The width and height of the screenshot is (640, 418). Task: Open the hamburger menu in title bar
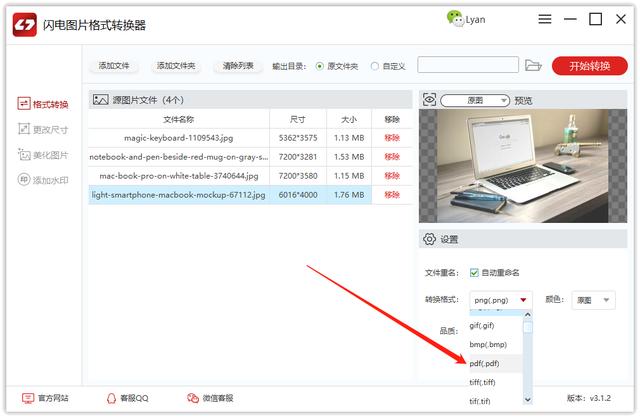(544, 19)
